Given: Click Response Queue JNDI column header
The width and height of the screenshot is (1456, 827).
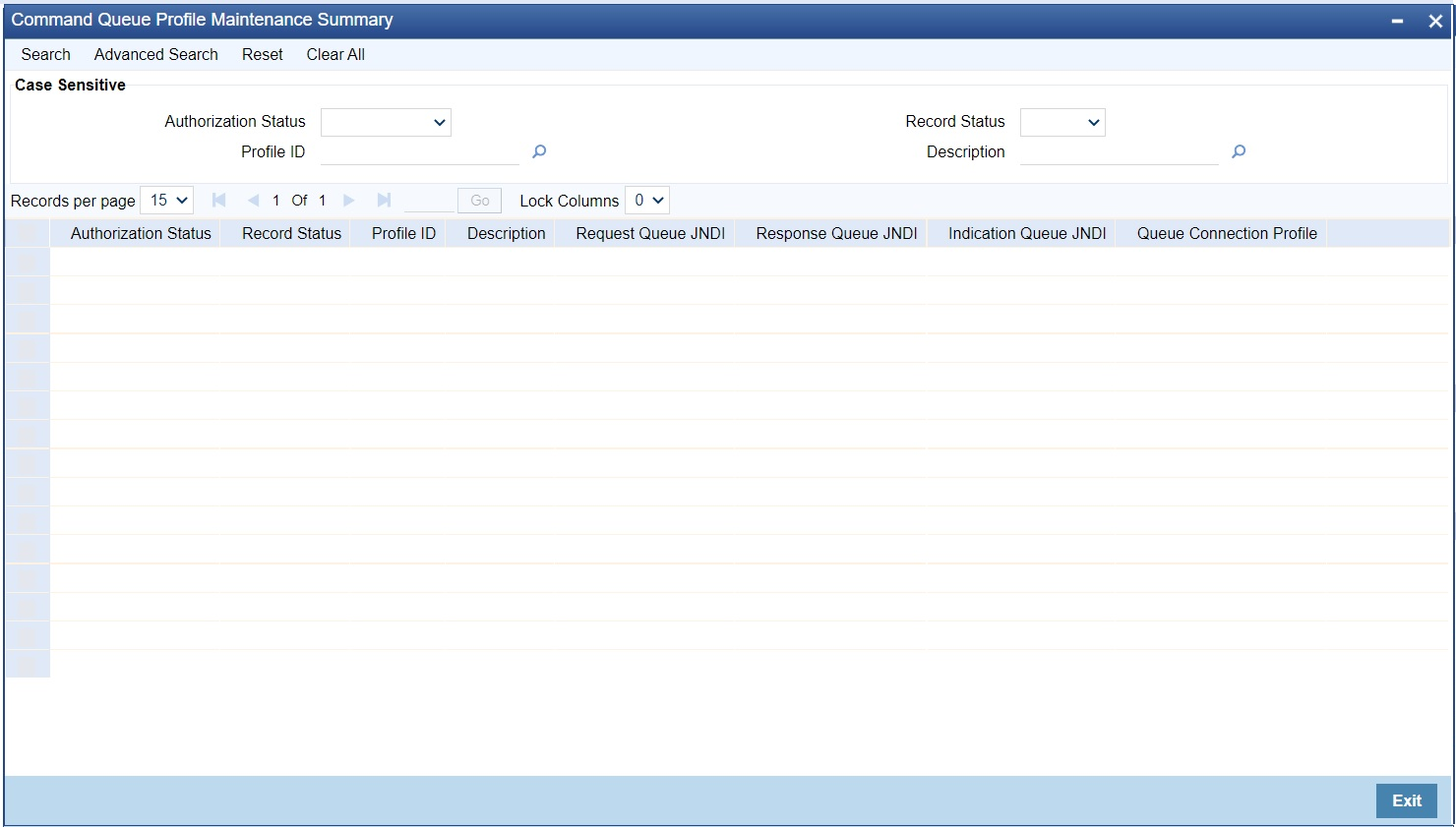Looking at the screenshot, I should 837,233.
